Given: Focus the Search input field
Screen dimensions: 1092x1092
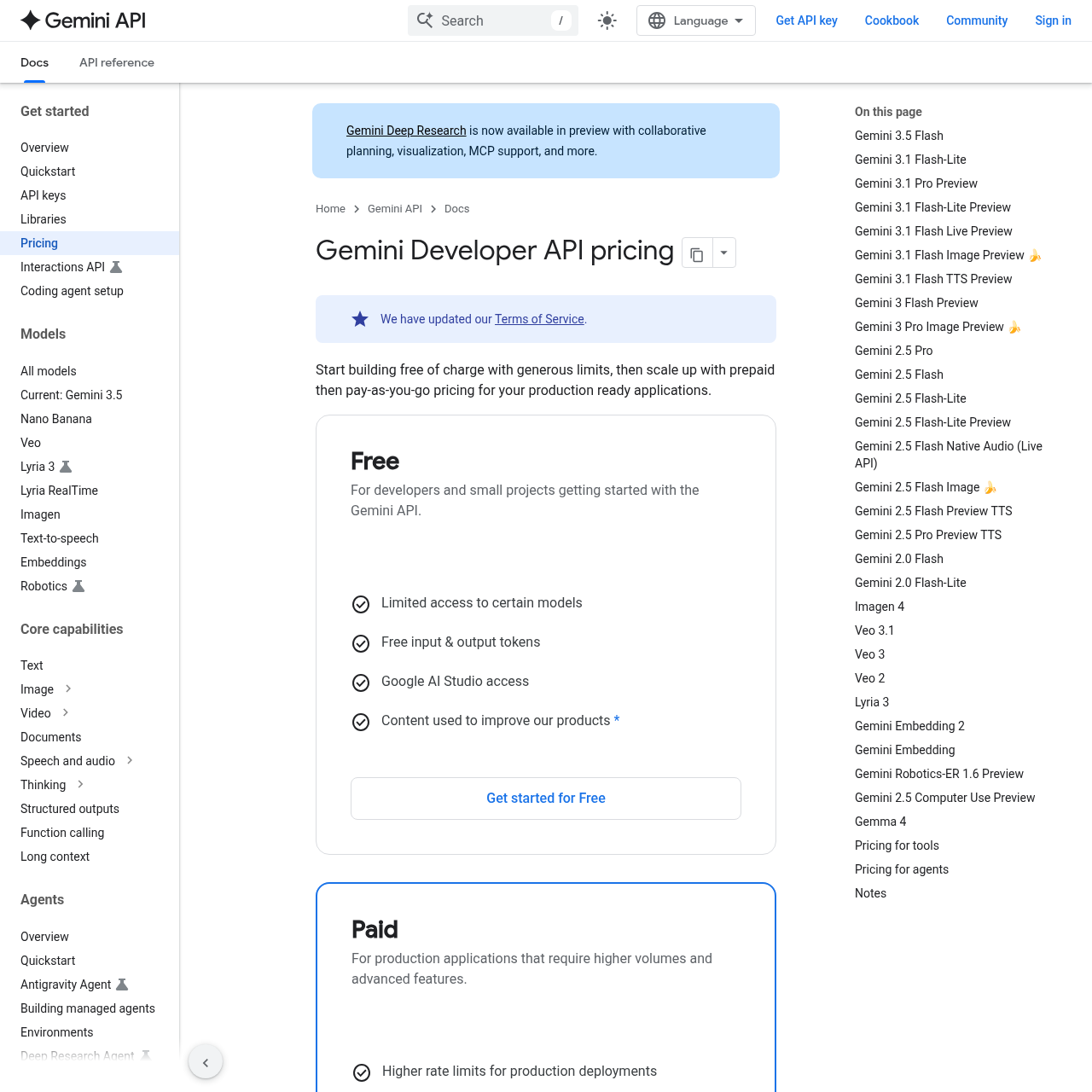Looking at the screenshot, I should click(493, 20).
